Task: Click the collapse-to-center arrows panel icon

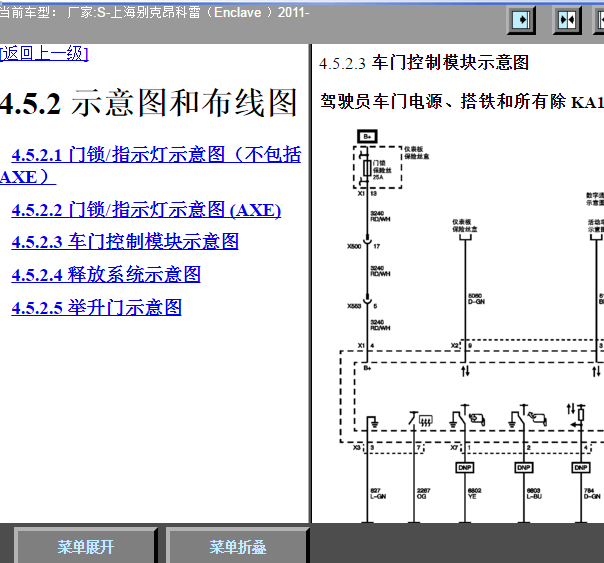Action: click(567, 20)
